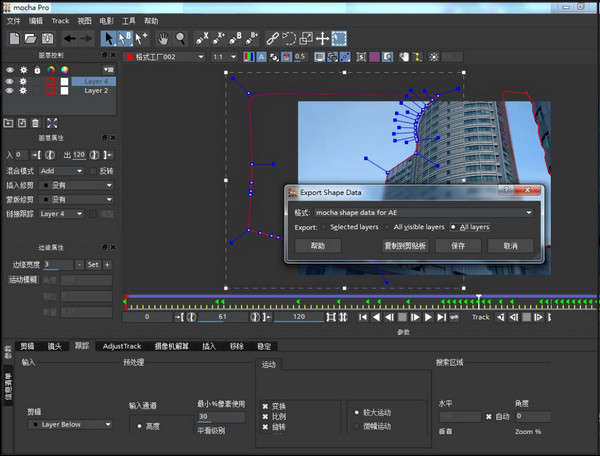Click the Link chain icon in toolbar

pyautogui.click(x=271, y=38)
